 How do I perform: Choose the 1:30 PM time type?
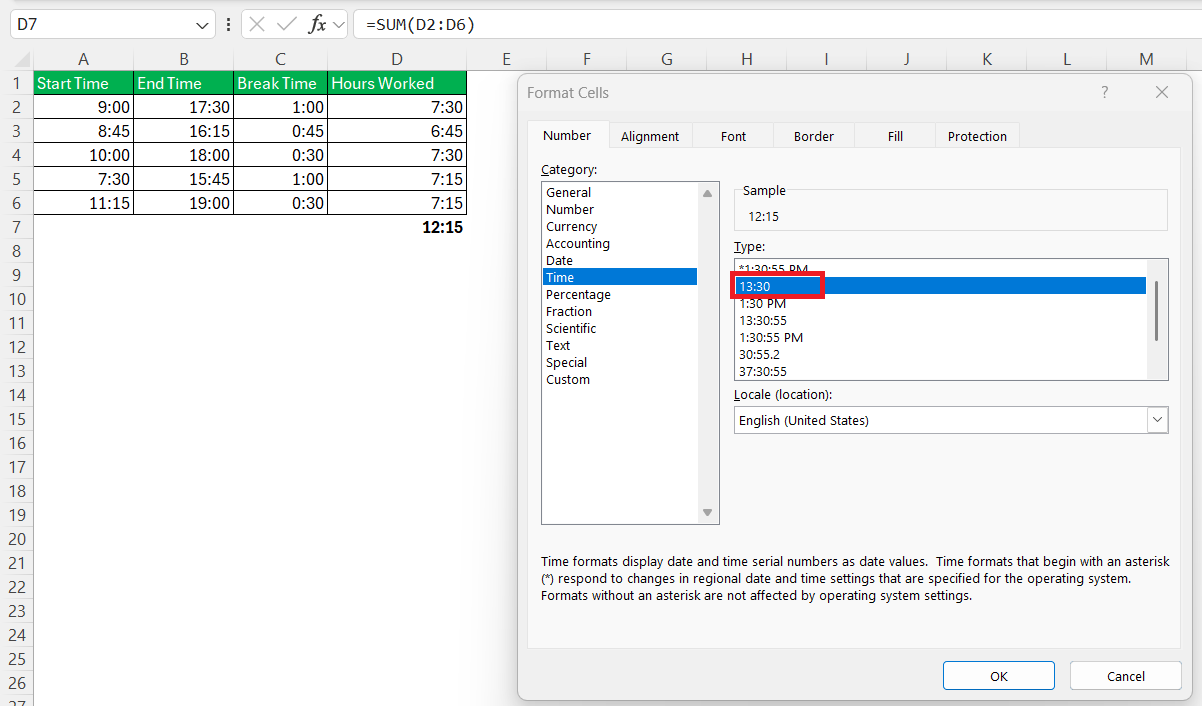pyautogui.click(x=940, y=303)
